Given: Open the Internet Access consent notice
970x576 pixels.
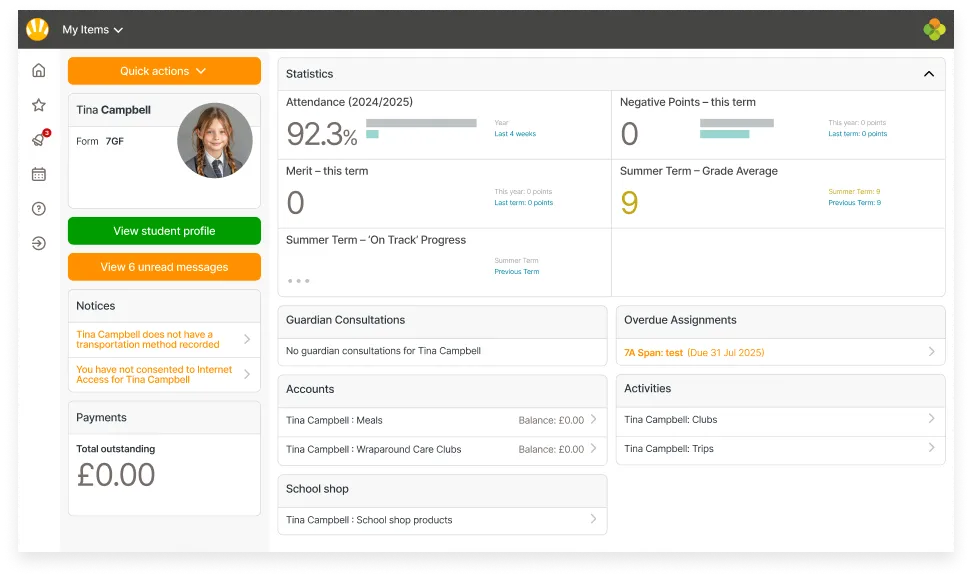Looking at the screenshot, I should point(164,375).
